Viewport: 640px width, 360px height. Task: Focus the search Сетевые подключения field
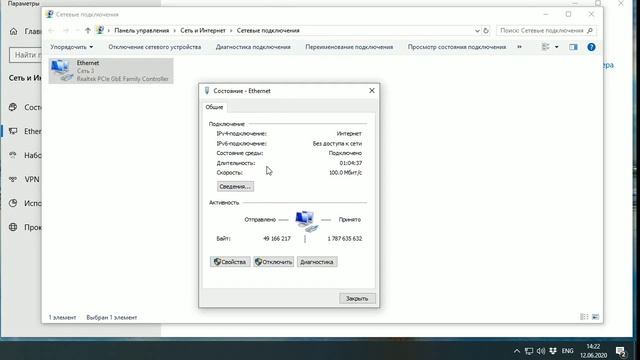click(546, 31)
